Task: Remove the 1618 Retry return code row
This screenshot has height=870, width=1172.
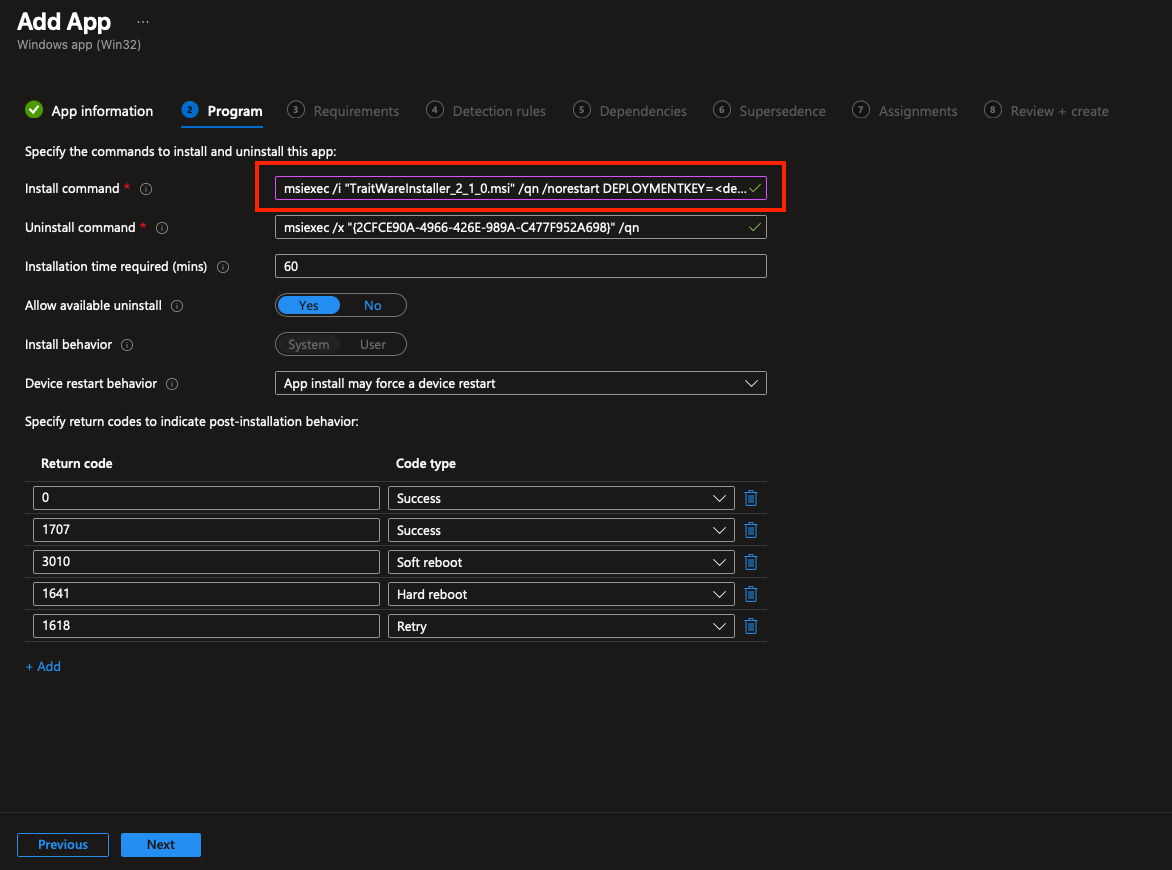Action: [x=751, y=626]
